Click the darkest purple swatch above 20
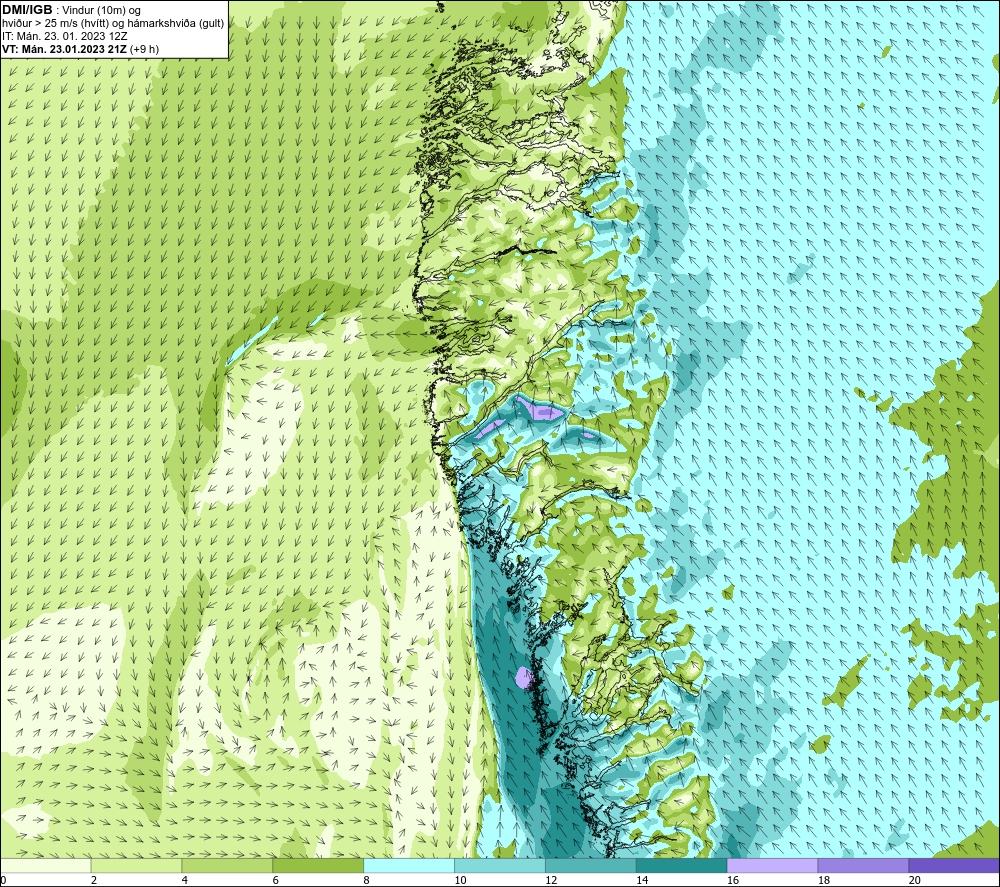The image size is (1000, 887). pyautogui.click(x=954, y=866)
